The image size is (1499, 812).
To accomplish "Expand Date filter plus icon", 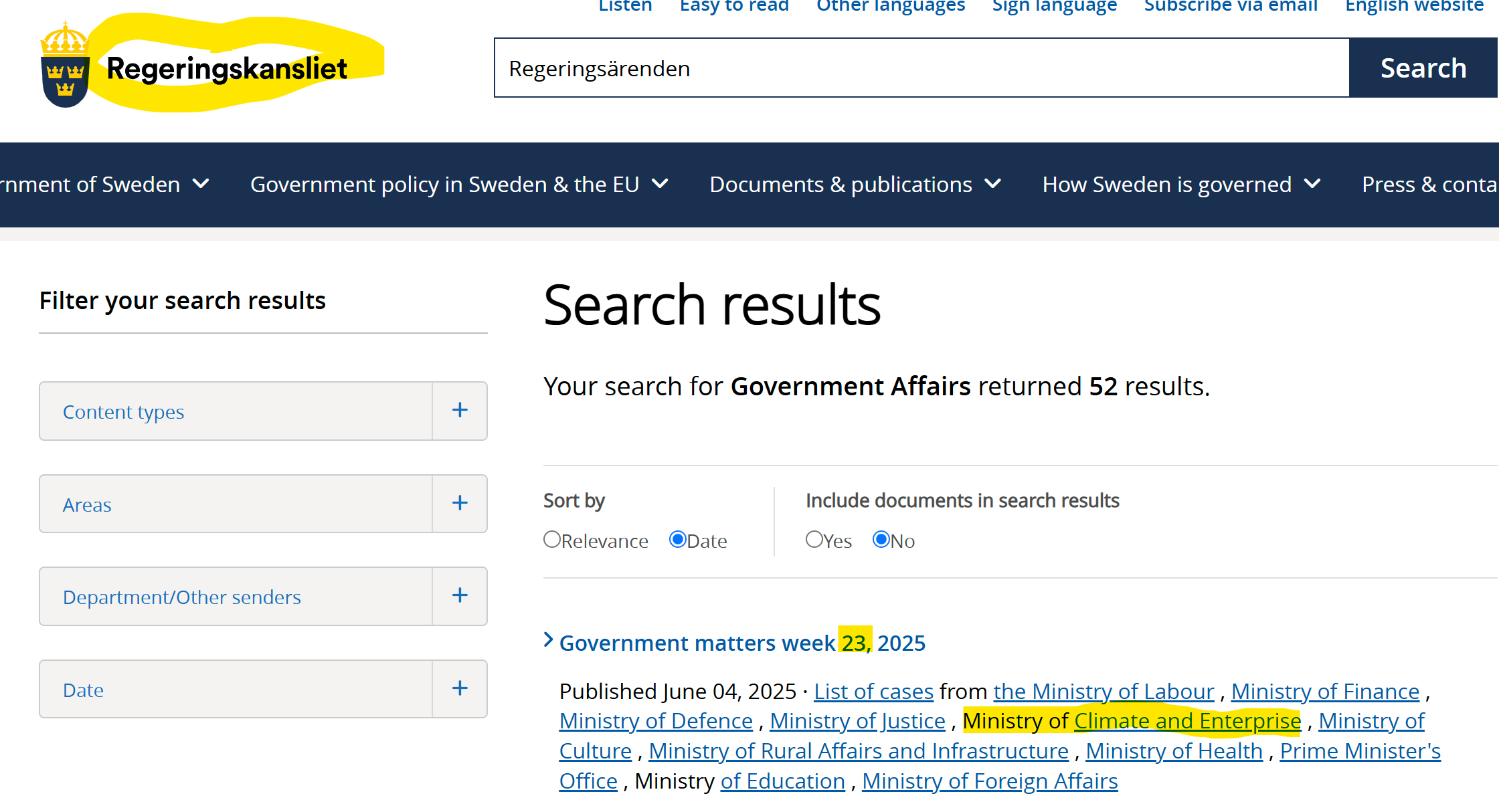I will [x=460, y=689].
